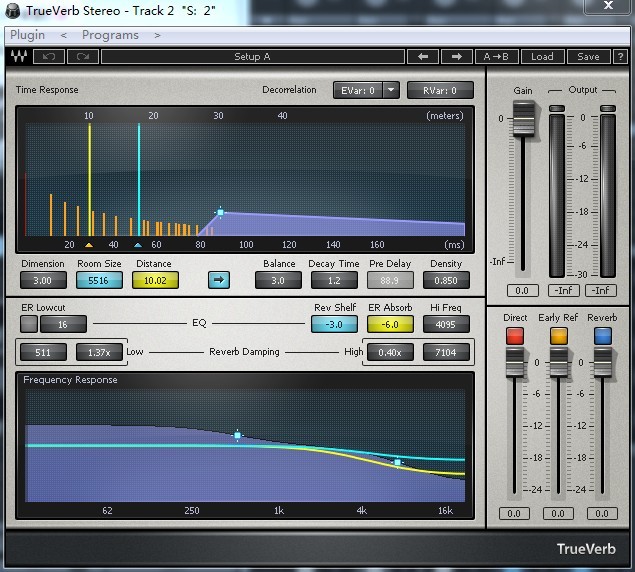Grab the Early Ref level fader handle

[x=558, y=362]
